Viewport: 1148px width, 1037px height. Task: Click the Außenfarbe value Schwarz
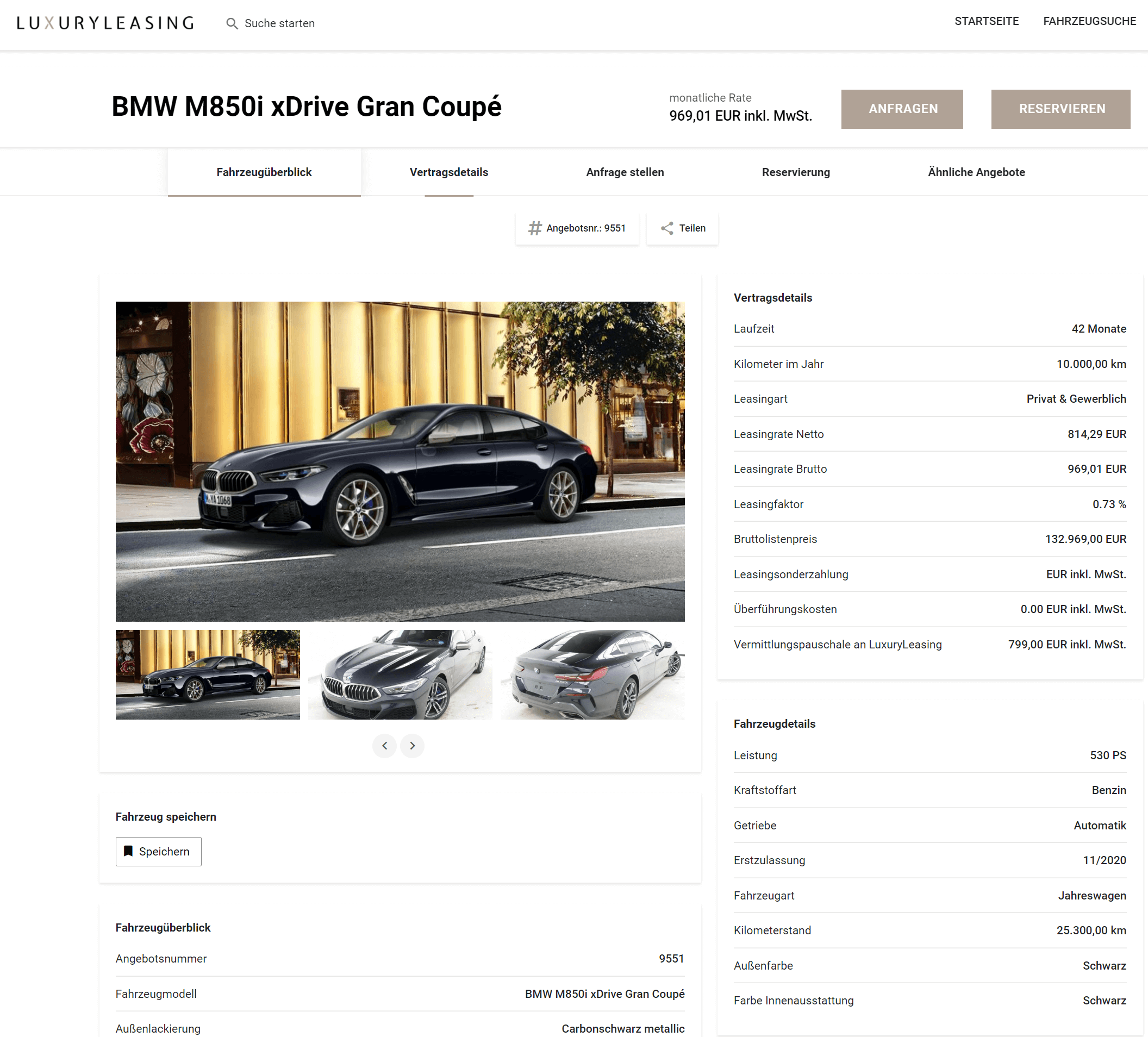1104,965
